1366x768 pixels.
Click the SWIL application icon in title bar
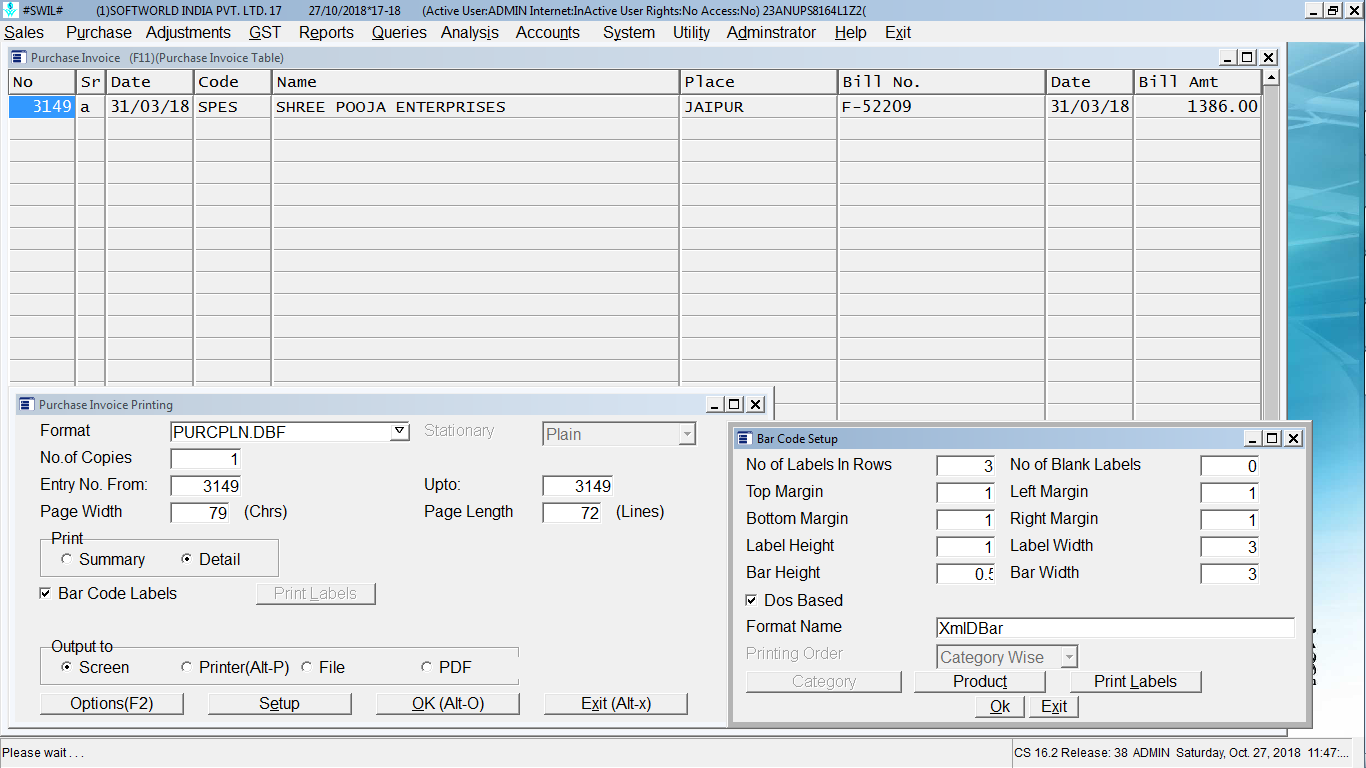(10, 10)
